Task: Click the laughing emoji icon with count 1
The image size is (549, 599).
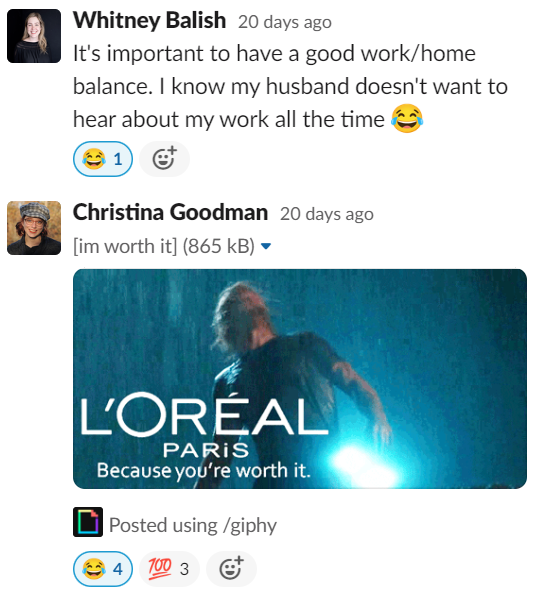Action: pyautogui.click(x=94, y=159)
